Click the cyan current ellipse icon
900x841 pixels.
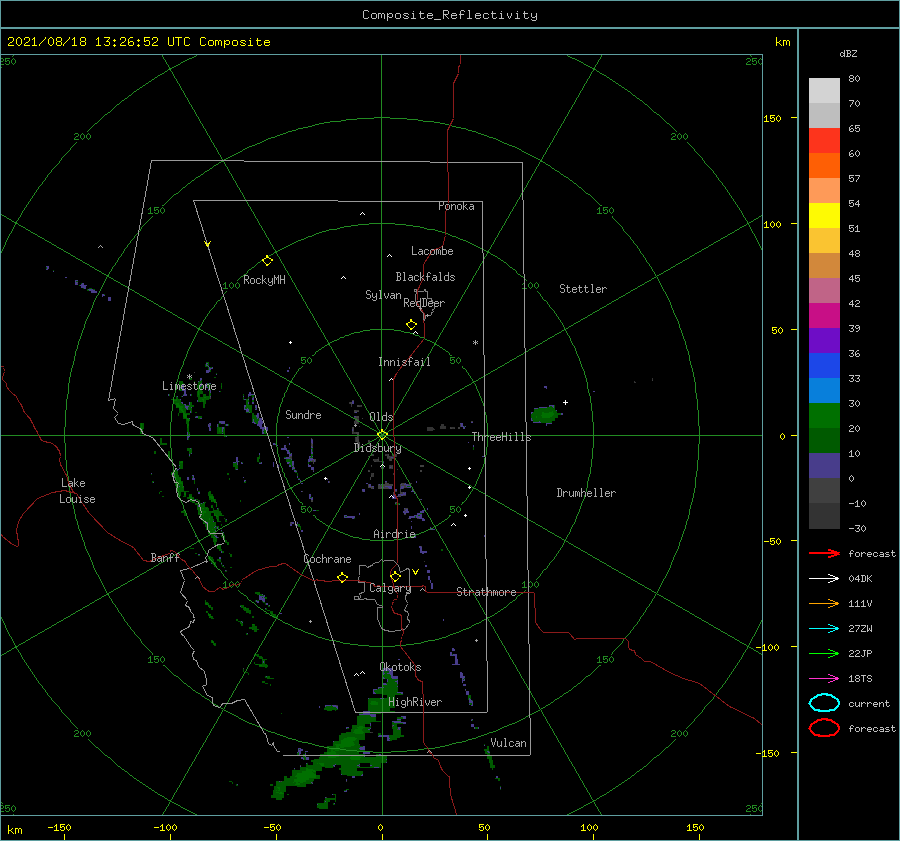point(824,703)
